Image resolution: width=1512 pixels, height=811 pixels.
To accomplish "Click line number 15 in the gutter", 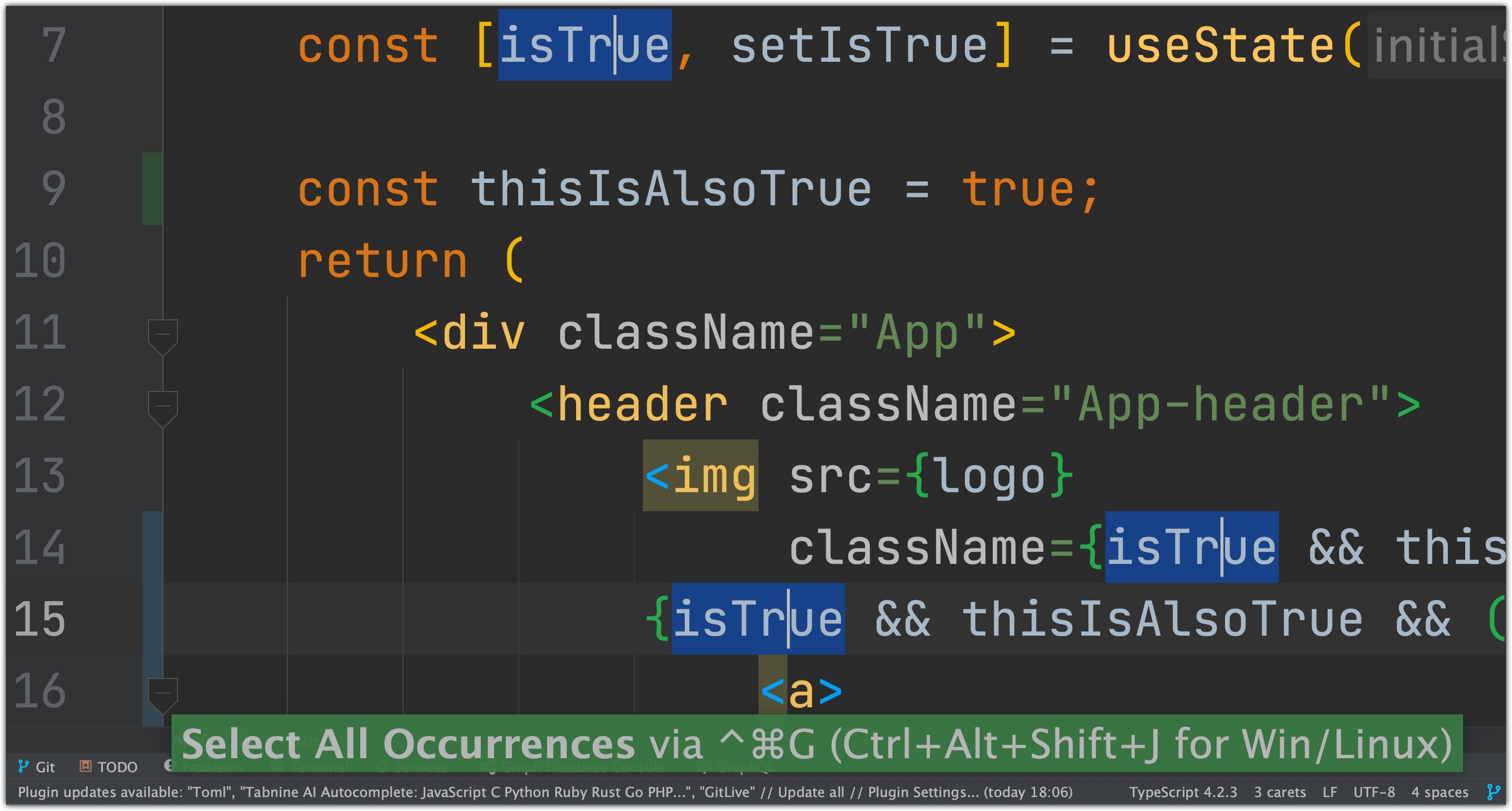I will point(40,619).
